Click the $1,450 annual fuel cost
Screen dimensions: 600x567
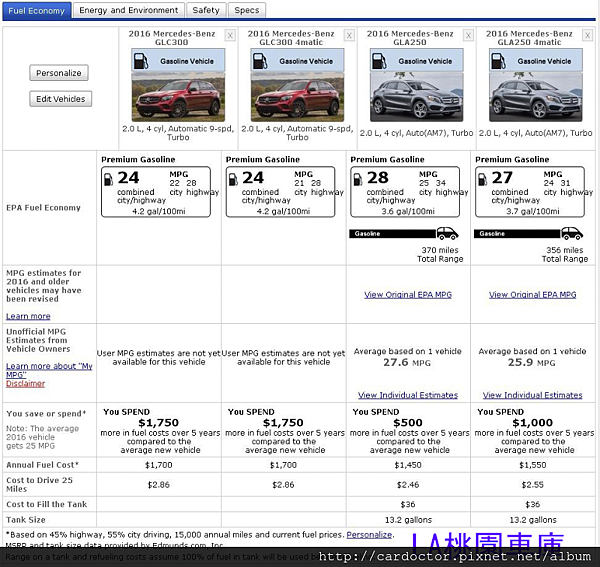pos(408,465)
